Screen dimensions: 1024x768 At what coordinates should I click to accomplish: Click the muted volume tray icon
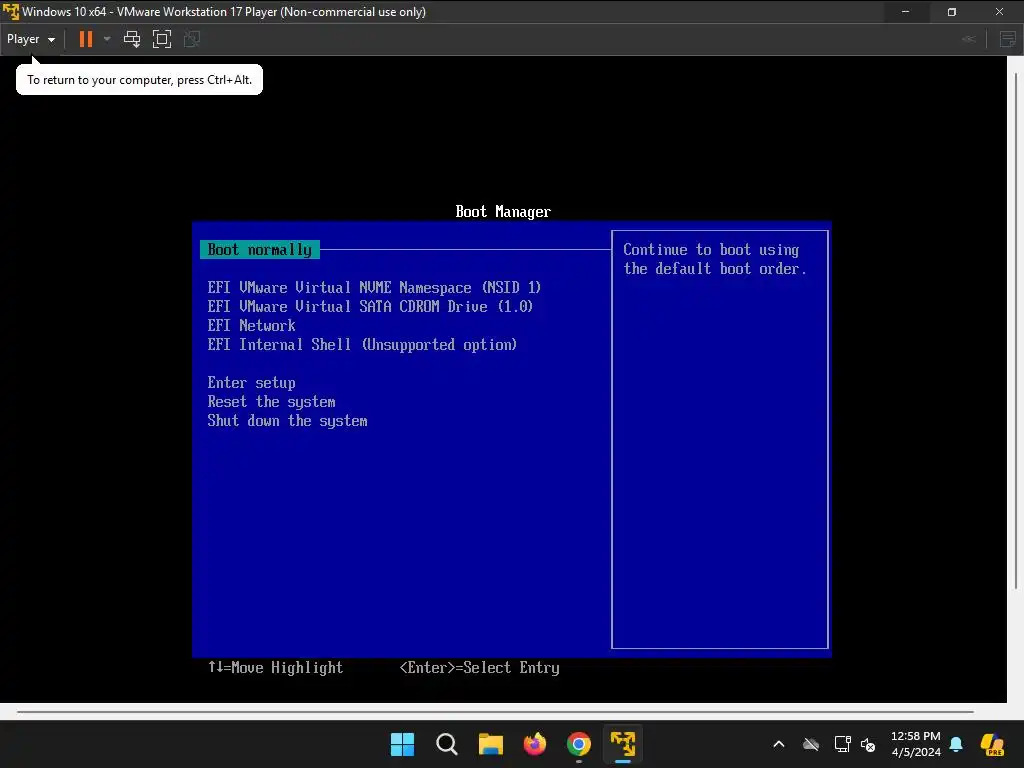click(x=868, y=744)
